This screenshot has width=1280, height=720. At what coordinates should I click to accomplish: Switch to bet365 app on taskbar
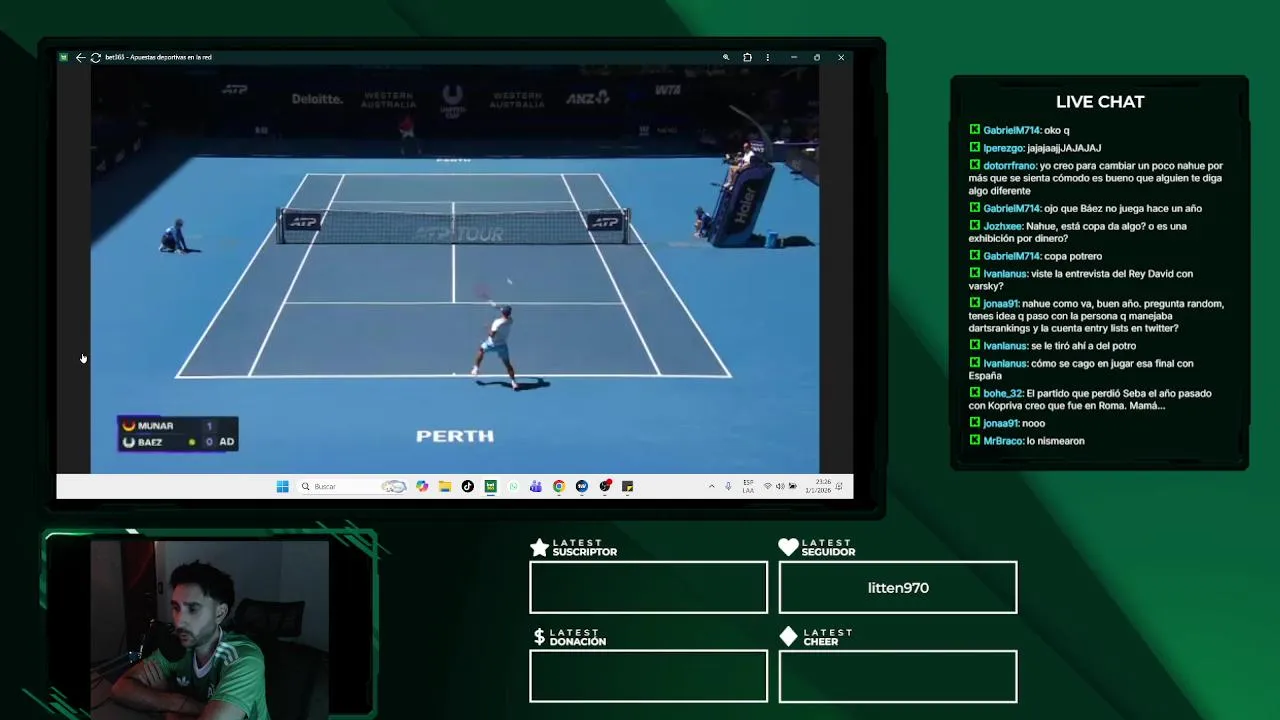pos(490,486)
